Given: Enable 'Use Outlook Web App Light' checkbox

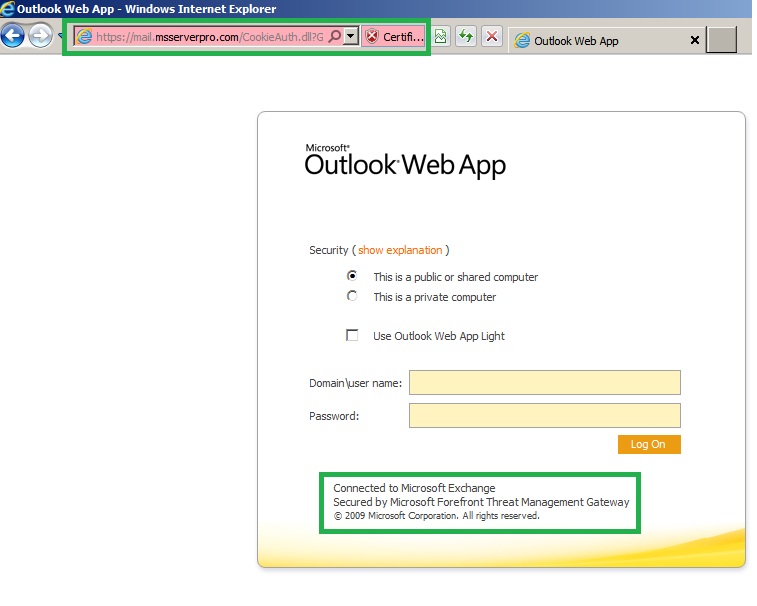Looking at the screenshot, I should (352, 335).
